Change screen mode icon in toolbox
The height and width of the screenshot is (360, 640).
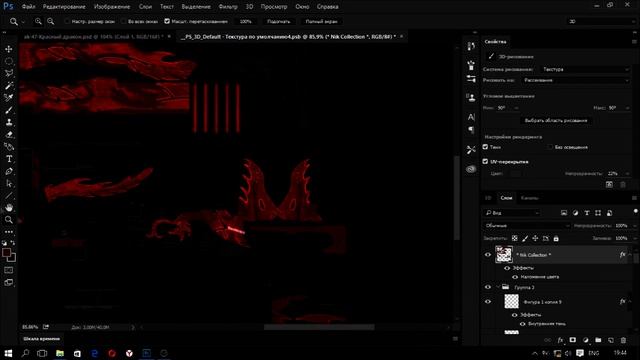pyautogui.click(x=9, y=282)
